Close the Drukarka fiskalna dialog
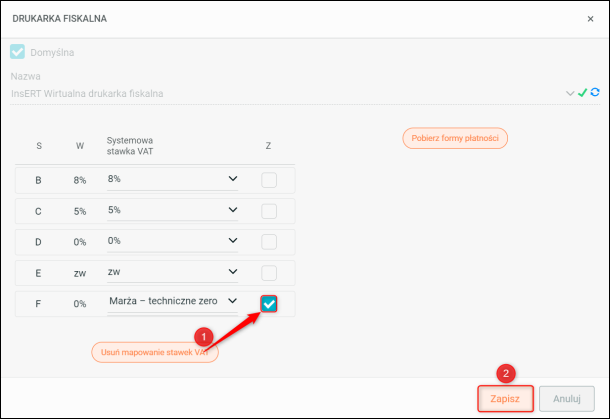Screen dimensions: 610x419 590,18
